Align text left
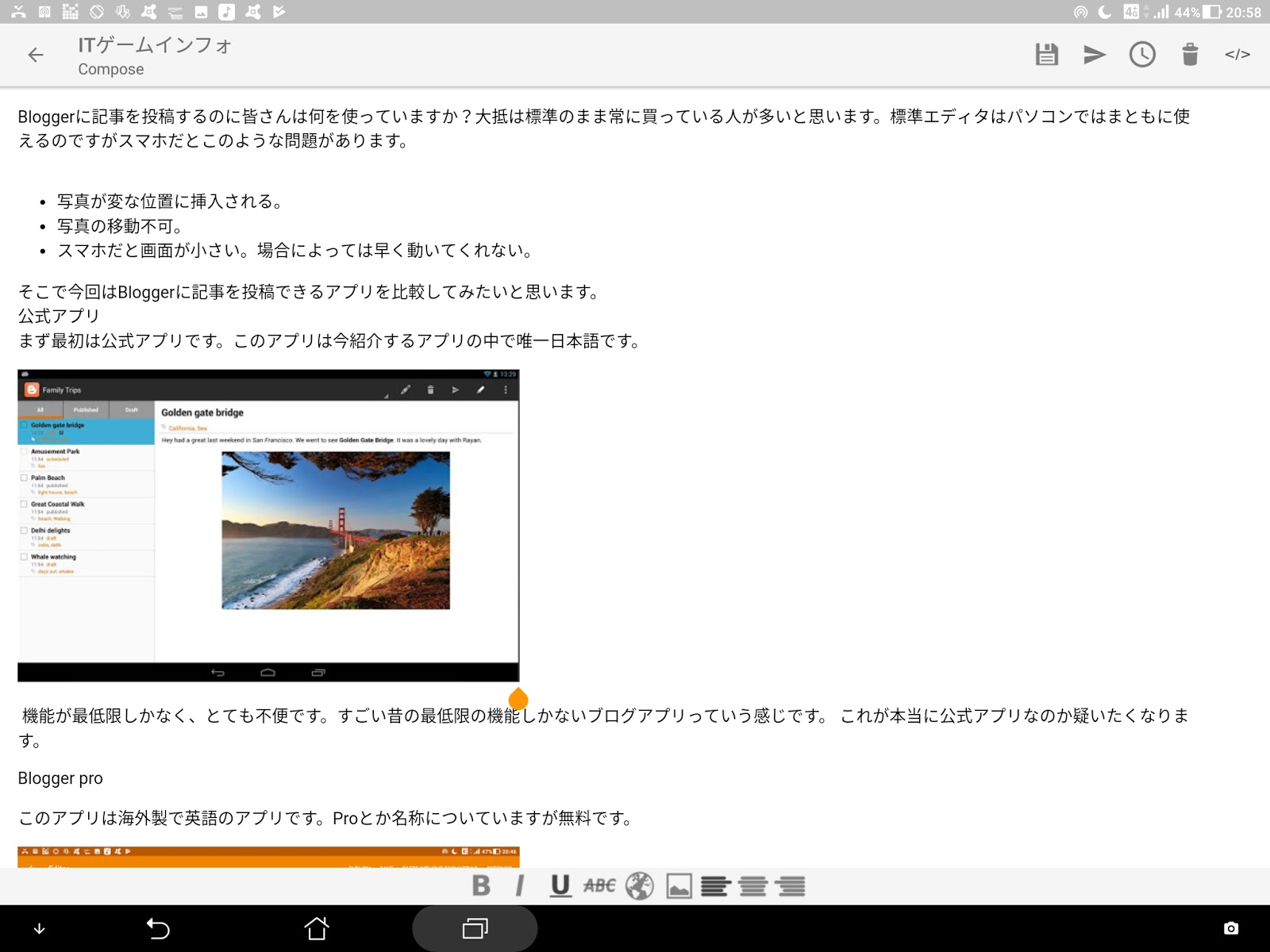This screenshot has height=952, width=1270. point(715,885)
